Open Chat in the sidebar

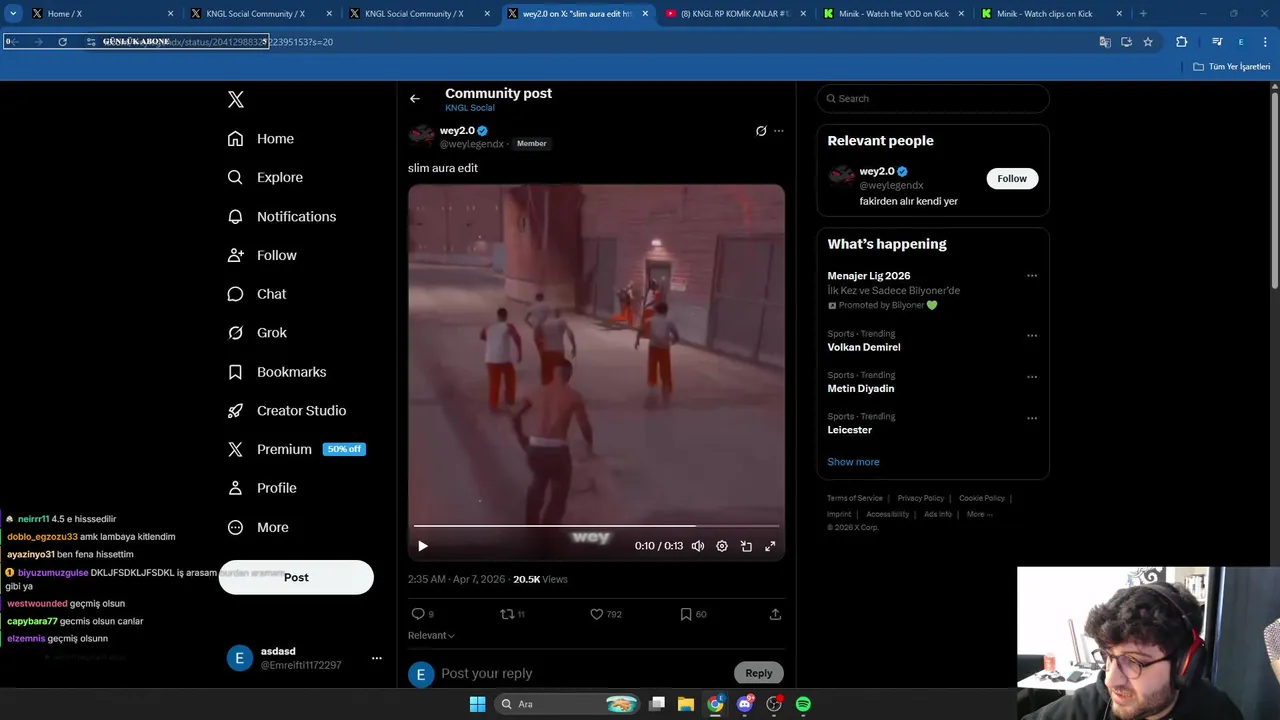click(257, 294)
